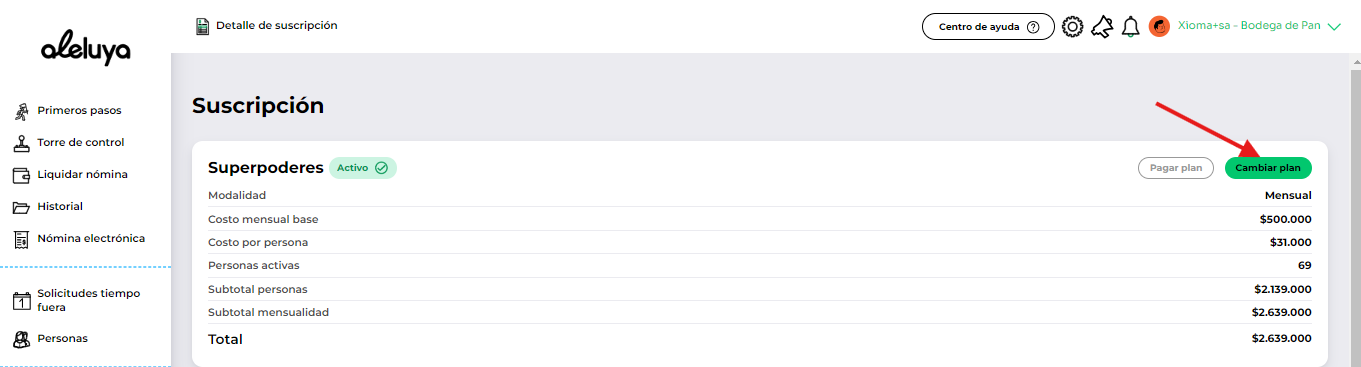Click the aleluya logo
1361x367 pixels.
[86, 50]
